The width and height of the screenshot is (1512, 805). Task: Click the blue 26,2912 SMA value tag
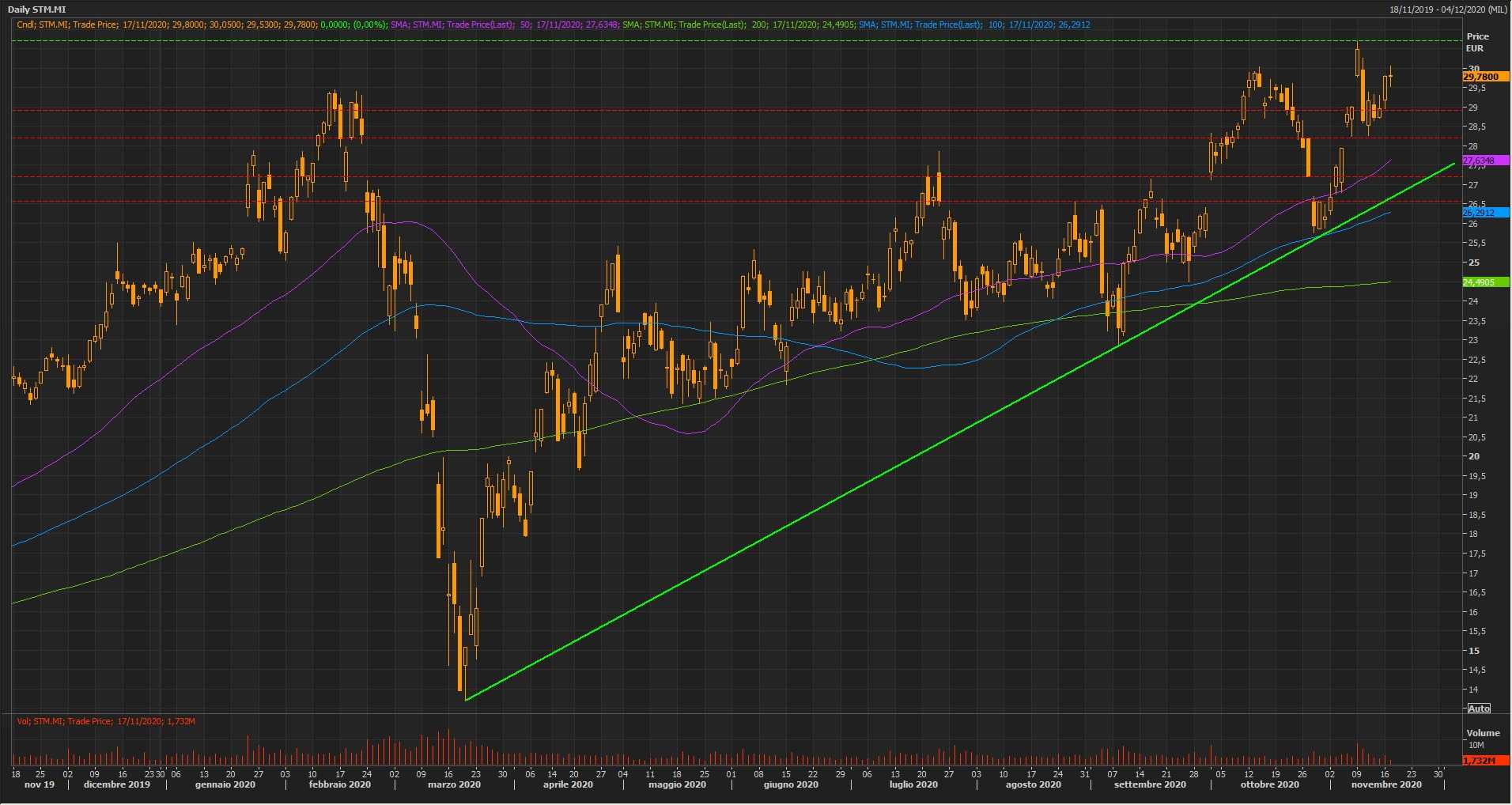[1480, 213]
